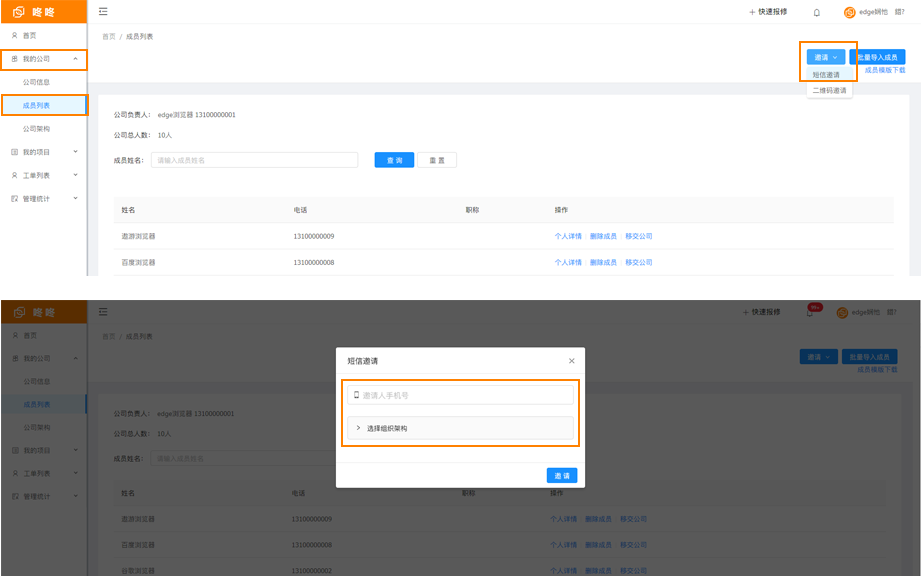Click the 请输入成员姓名 field in top panel
This screenshot has width=921, height=576.
pyautogui.click(x=254, y=160)
